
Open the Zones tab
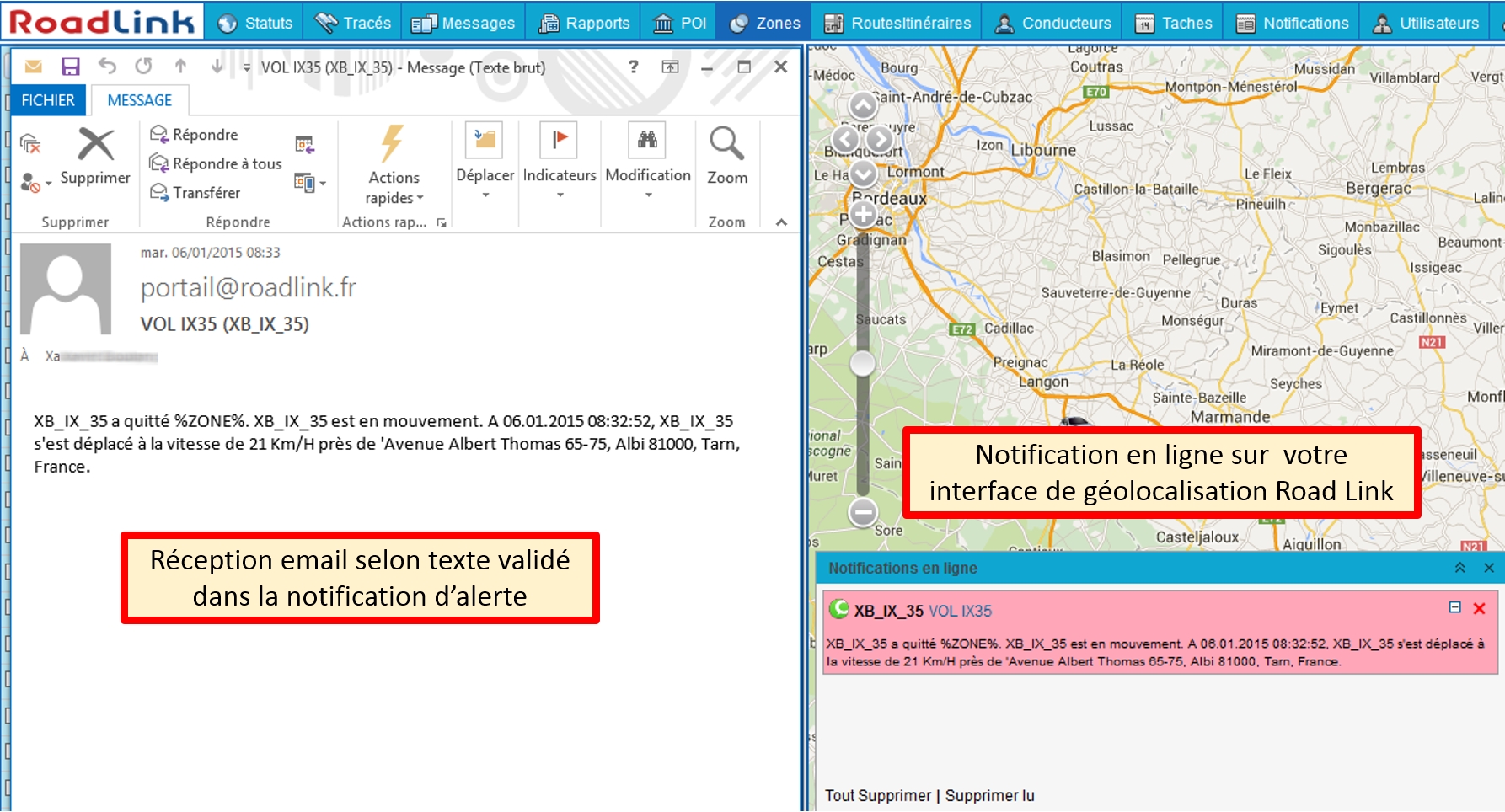764,23
